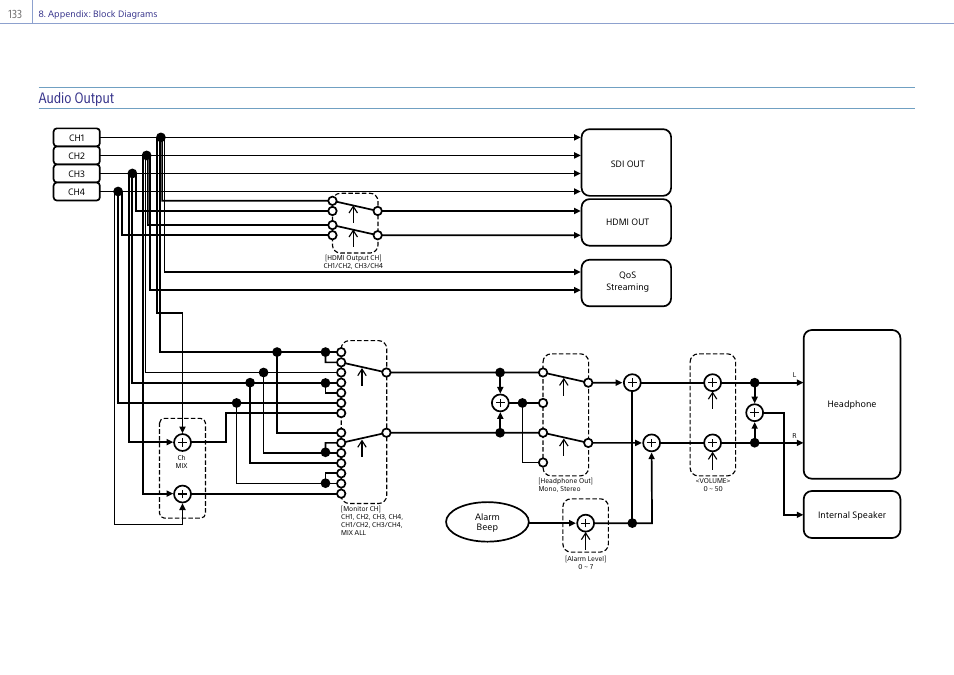Click the CH1 input block
This screenshot has width=954, height=675.
pyautogui.click(x=77, y=138)
